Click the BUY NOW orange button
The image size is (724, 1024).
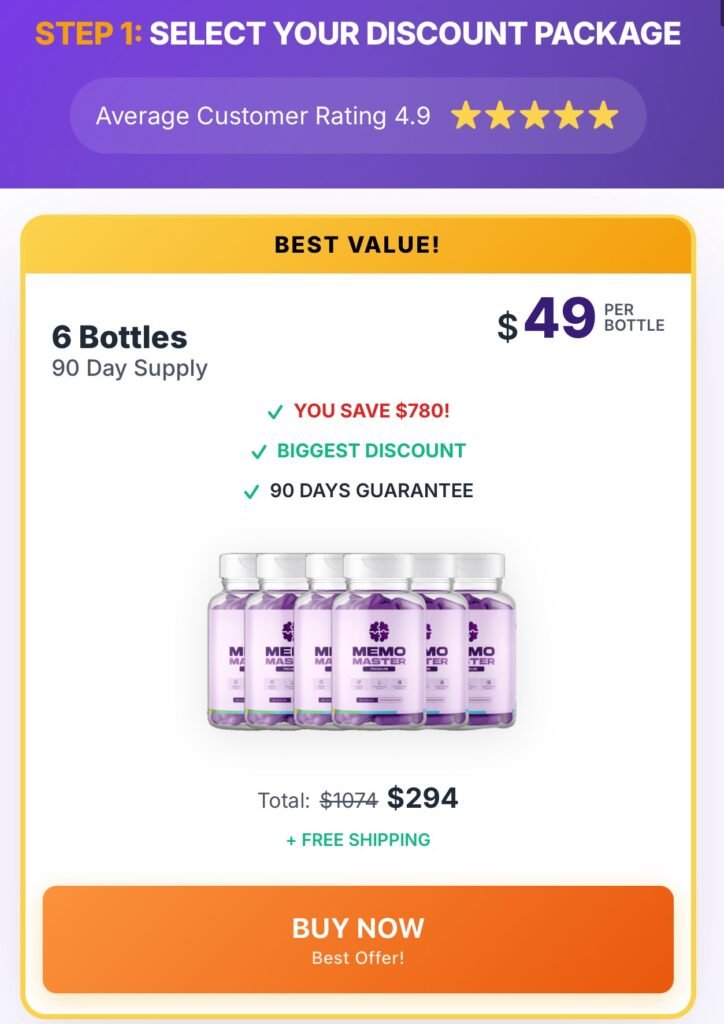click(358, 939)
